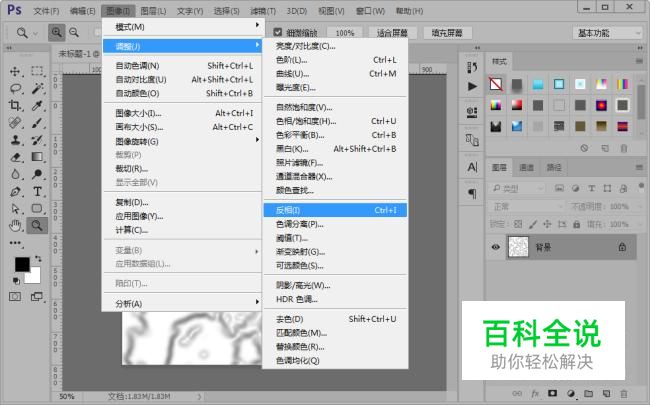The width and height of the screenshot is (650, 405).
Task: Select the Brush tool
Action: 37,123
